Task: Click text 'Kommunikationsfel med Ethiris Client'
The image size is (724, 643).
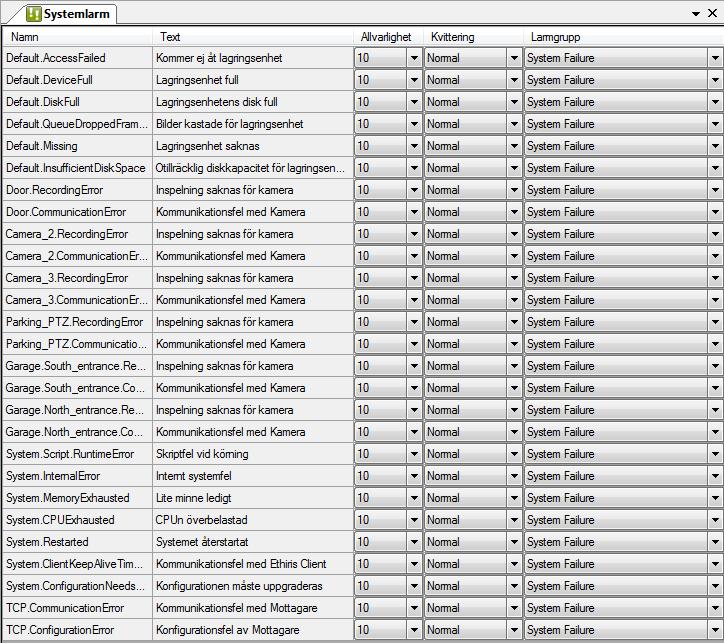Action: pos(241,564)
